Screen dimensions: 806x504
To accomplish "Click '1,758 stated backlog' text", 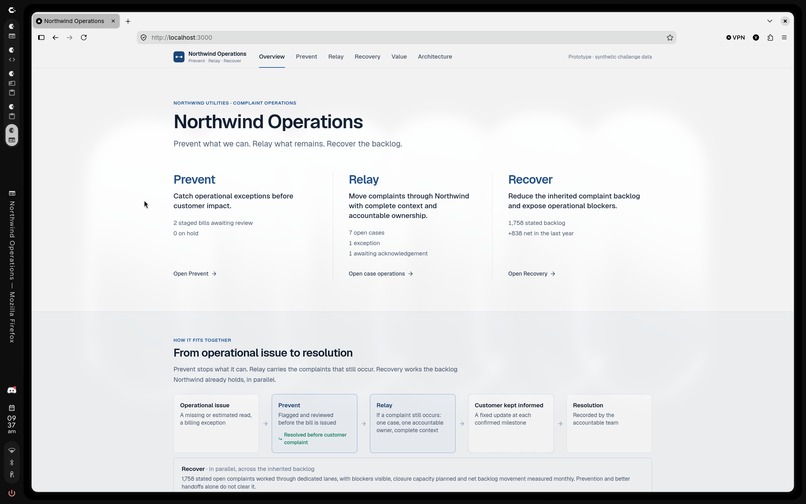I will coord(536,223).
